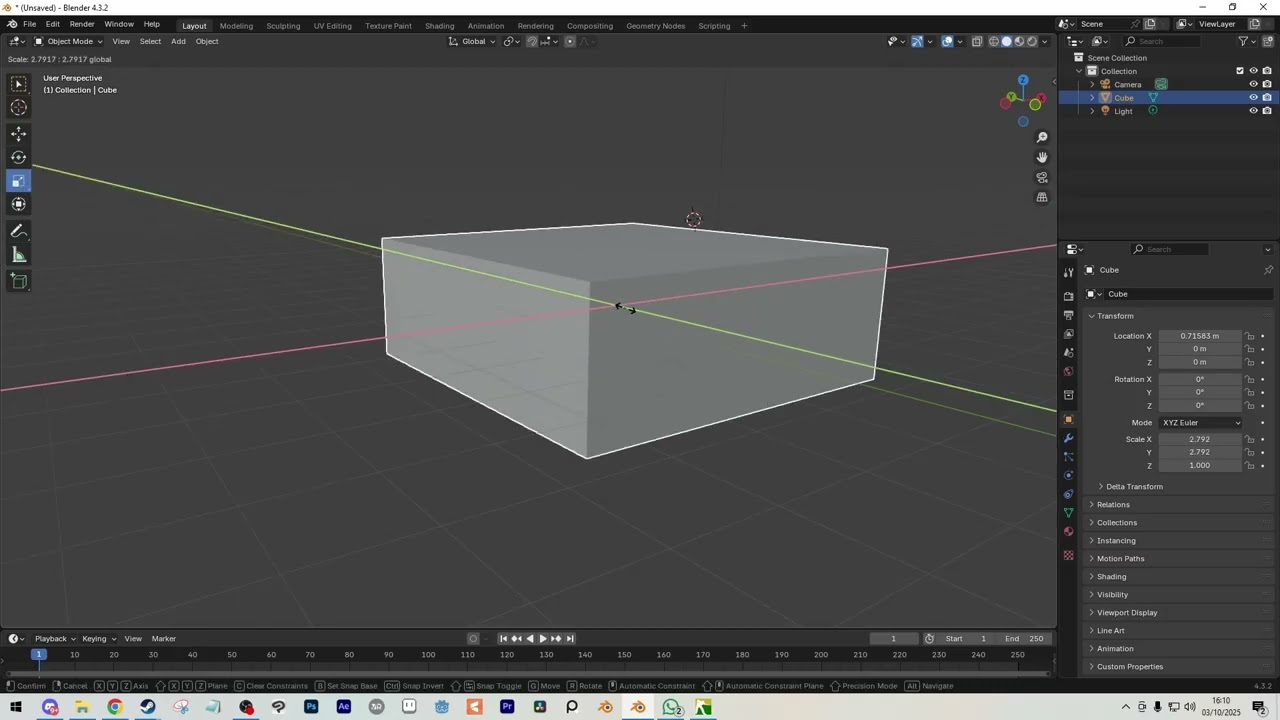Click the viewport pan hand icon
The width and height of the screenshot is (1280, 720).
point(1042,157)
